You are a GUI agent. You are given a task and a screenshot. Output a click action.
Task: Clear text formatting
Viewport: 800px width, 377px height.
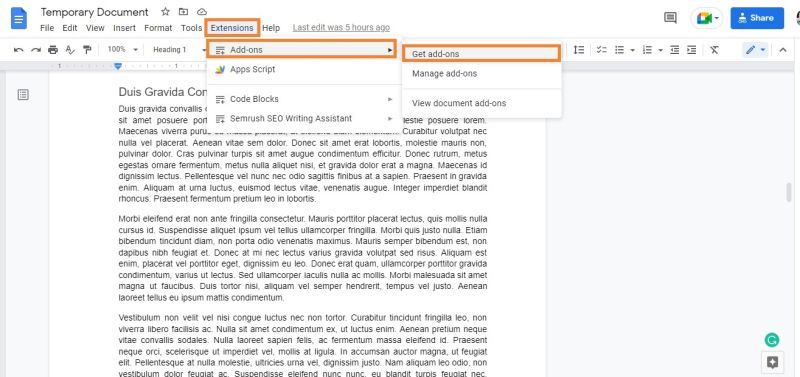click(x=714, y=49)
